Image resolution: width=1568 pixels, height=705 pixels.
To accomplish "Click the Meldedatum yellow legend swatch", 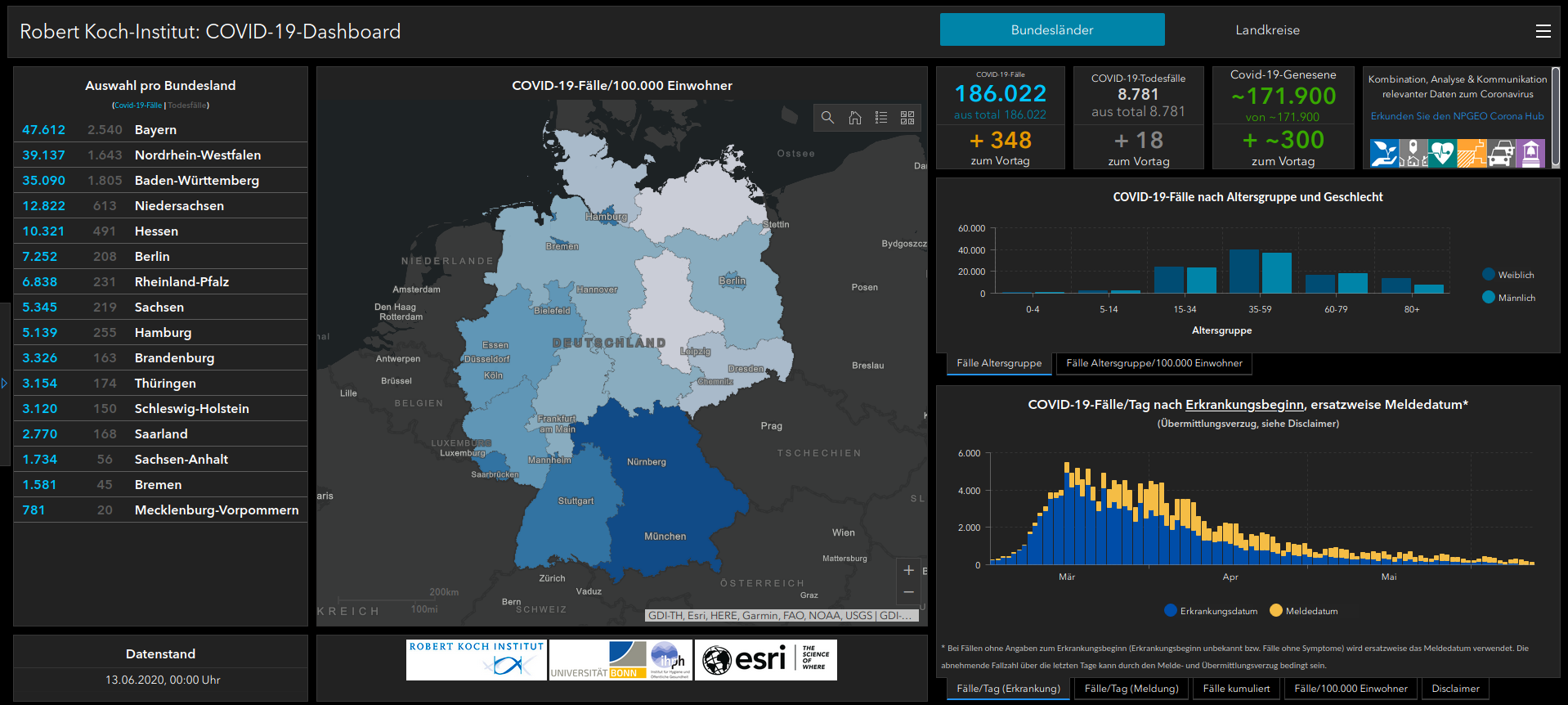I will pyautogui.click(x=1275, y=610).
